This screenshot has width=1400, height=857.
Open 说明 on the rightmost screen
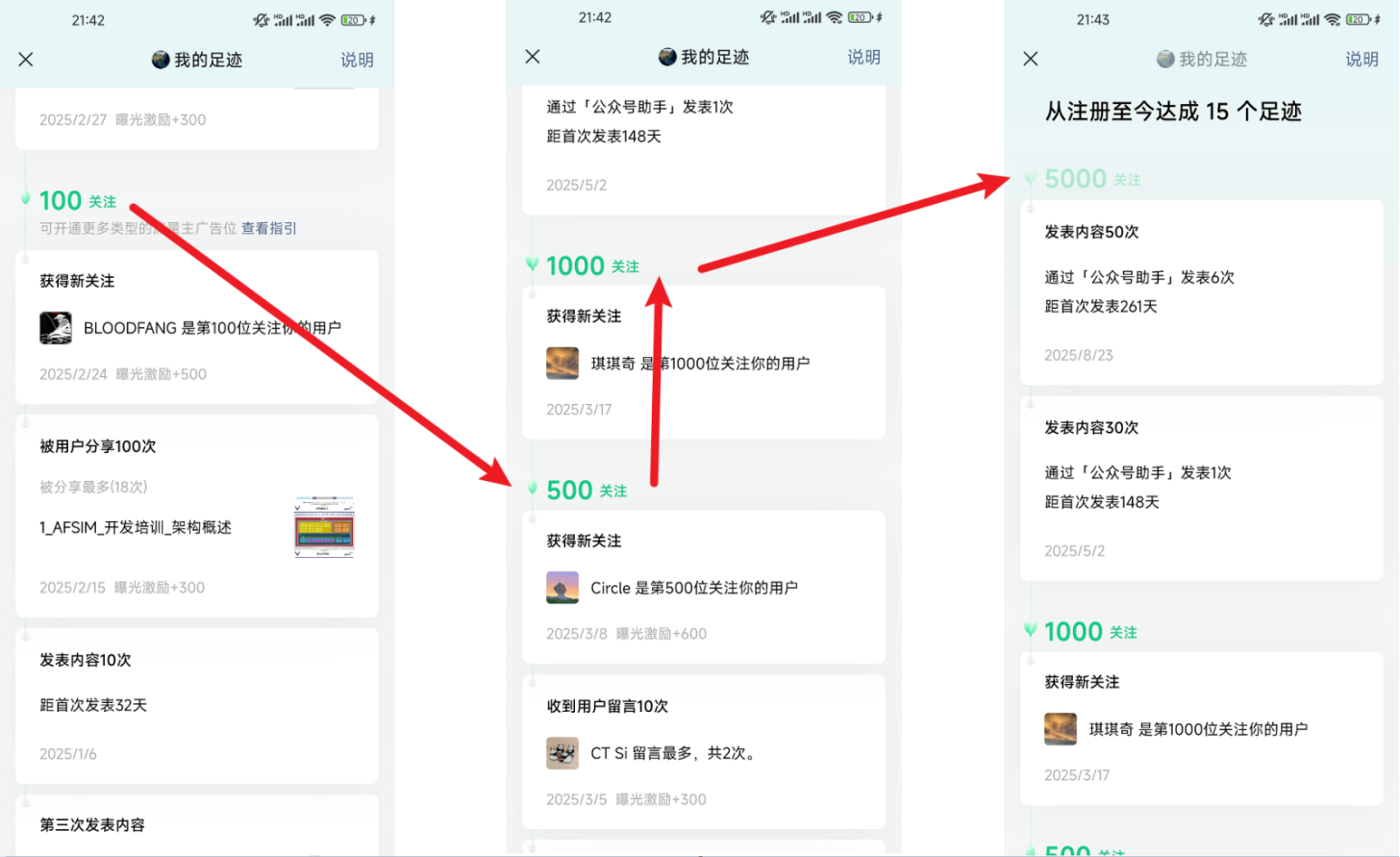pyautogui.click(x=1362, y=59)
